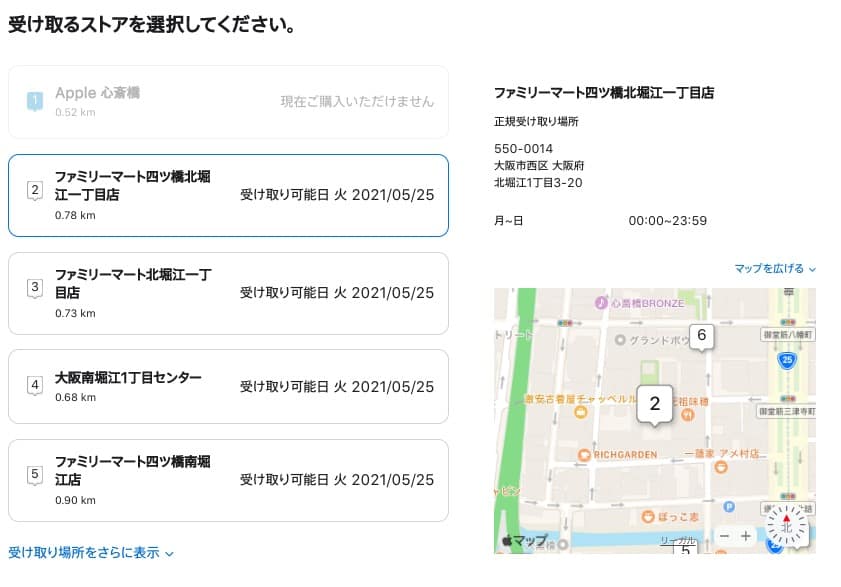Zoom out the map with the minus button
841x587 pixels.
tap(725, 536)
